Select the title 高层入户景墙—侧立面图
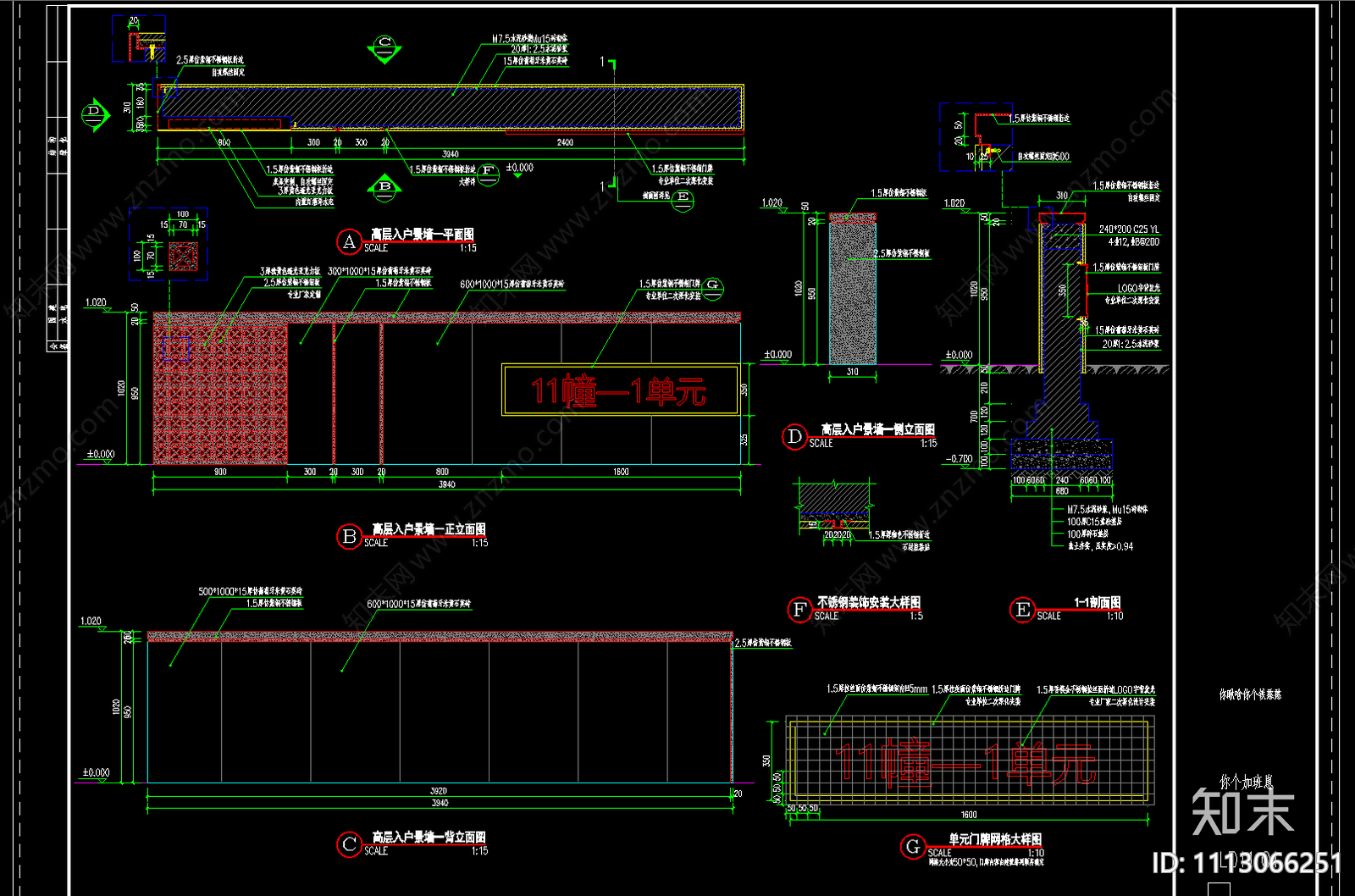Viewport: 1355px width, 896px height. [877, 430]
